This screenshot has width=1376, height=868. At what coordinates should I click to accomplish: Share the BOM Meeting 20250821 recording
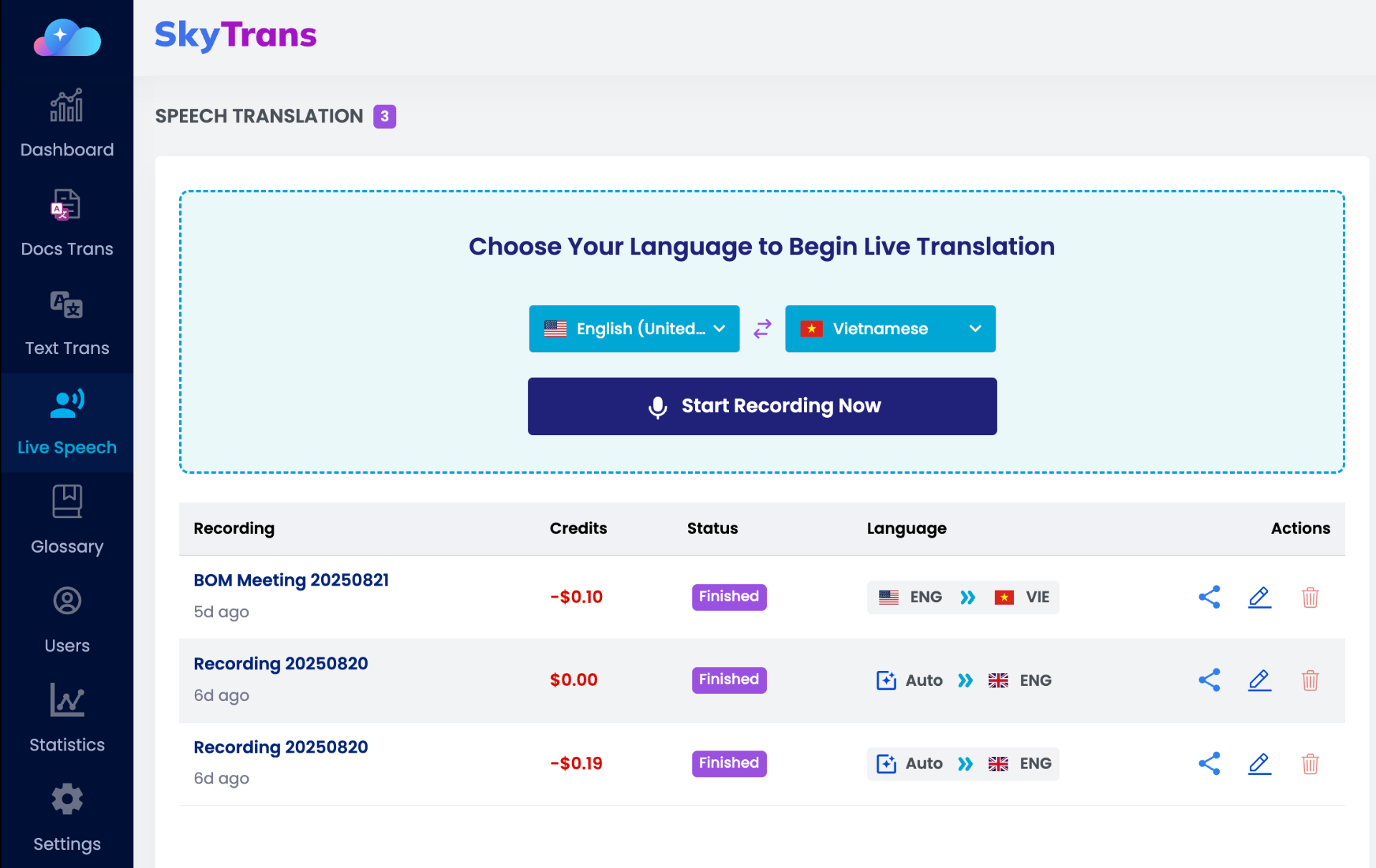(x=1209, y=597)
